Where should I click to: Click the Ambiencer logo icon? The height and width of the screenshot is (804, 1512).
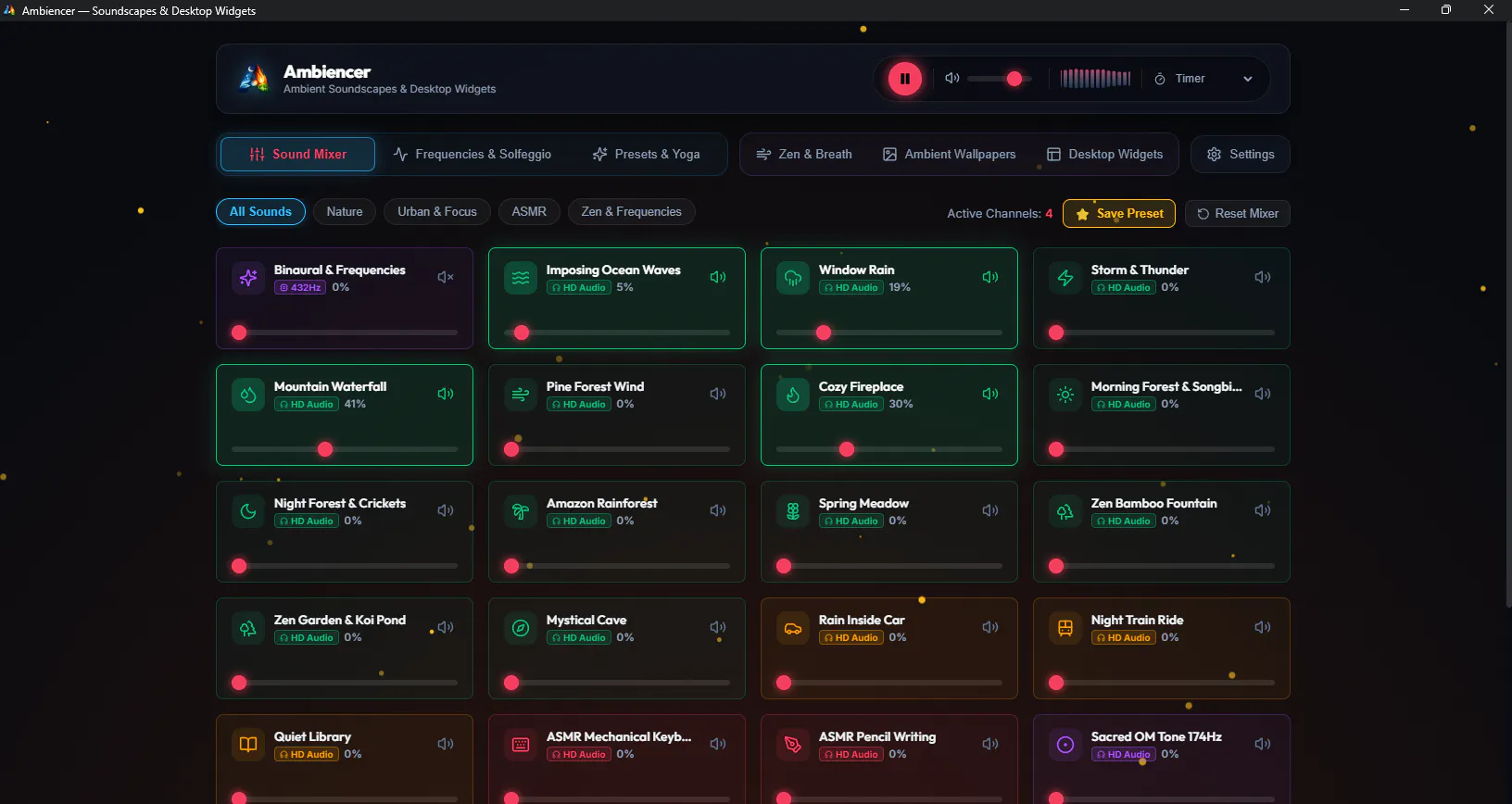tap(254, 79)
